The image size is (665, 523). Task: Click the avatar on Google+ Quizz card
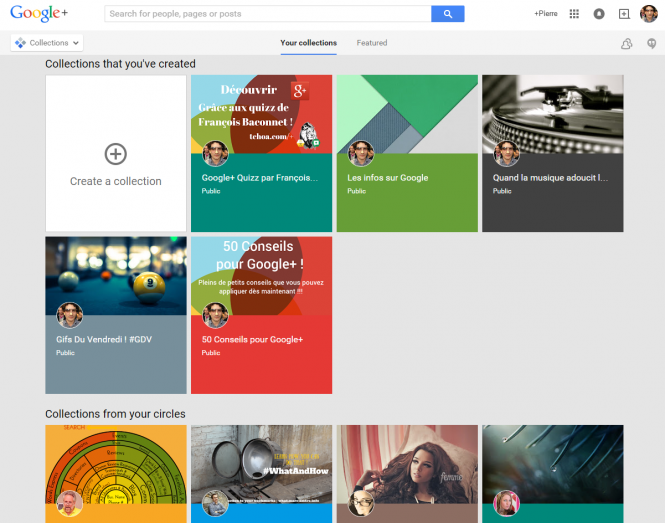pyautogui.click(x=215, y=154)
